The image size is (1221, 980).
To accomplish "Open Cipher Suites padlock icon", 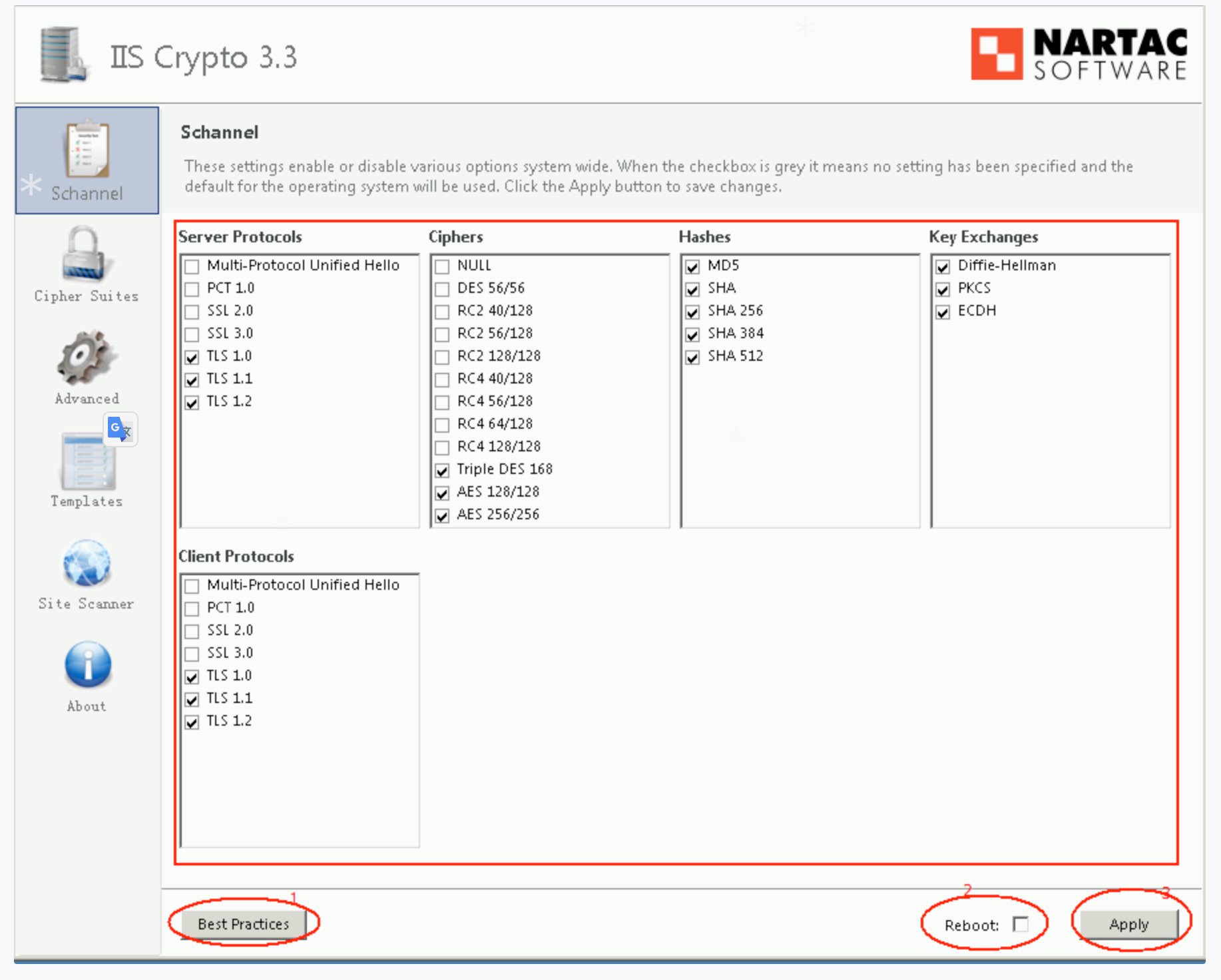I will tap(85, 254).
